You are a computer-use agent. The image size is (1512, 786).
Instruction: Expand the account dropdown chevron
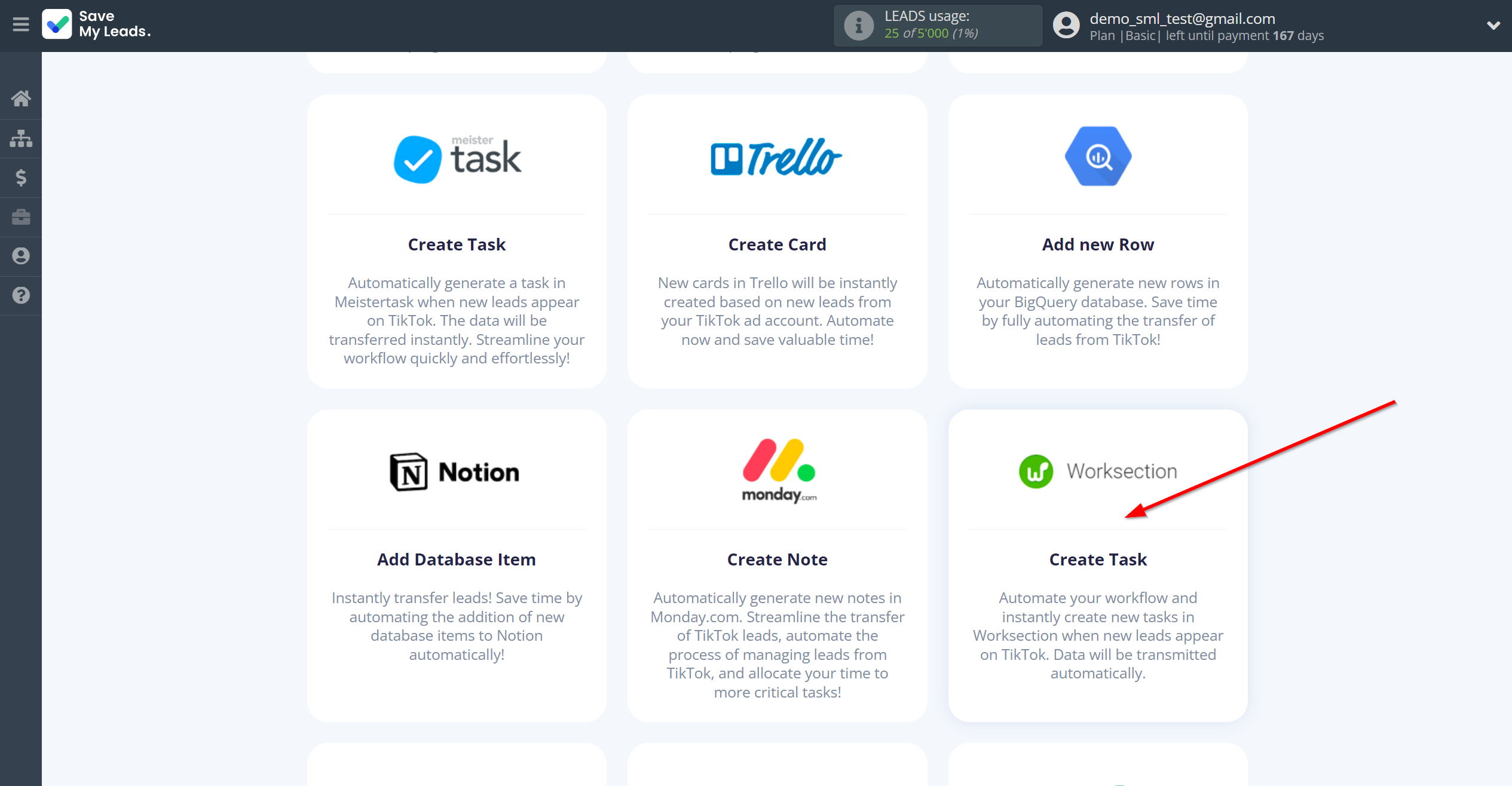[x=1493, y=26]
